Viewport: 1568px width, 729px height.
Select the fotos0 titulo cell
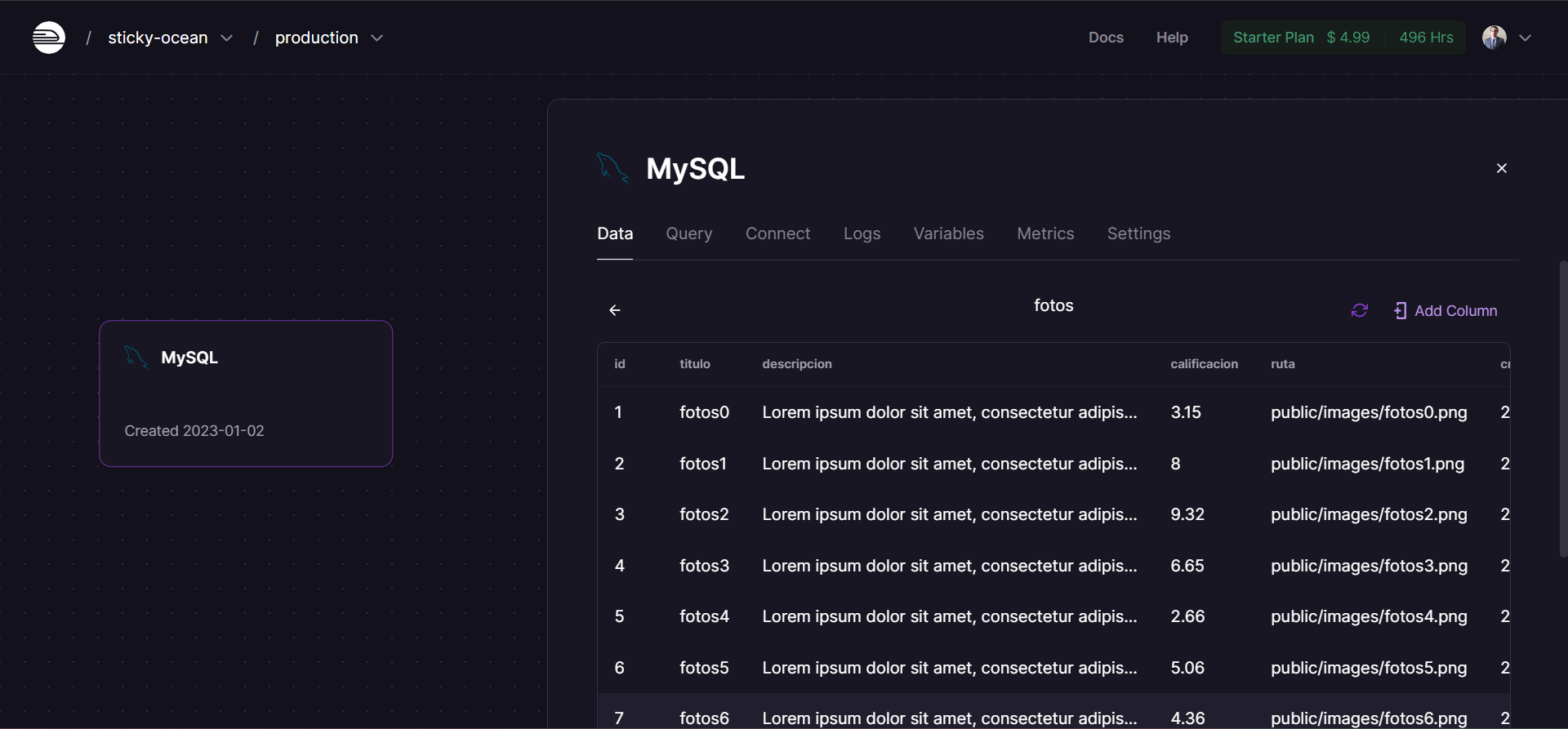click(x=704, y=412)
